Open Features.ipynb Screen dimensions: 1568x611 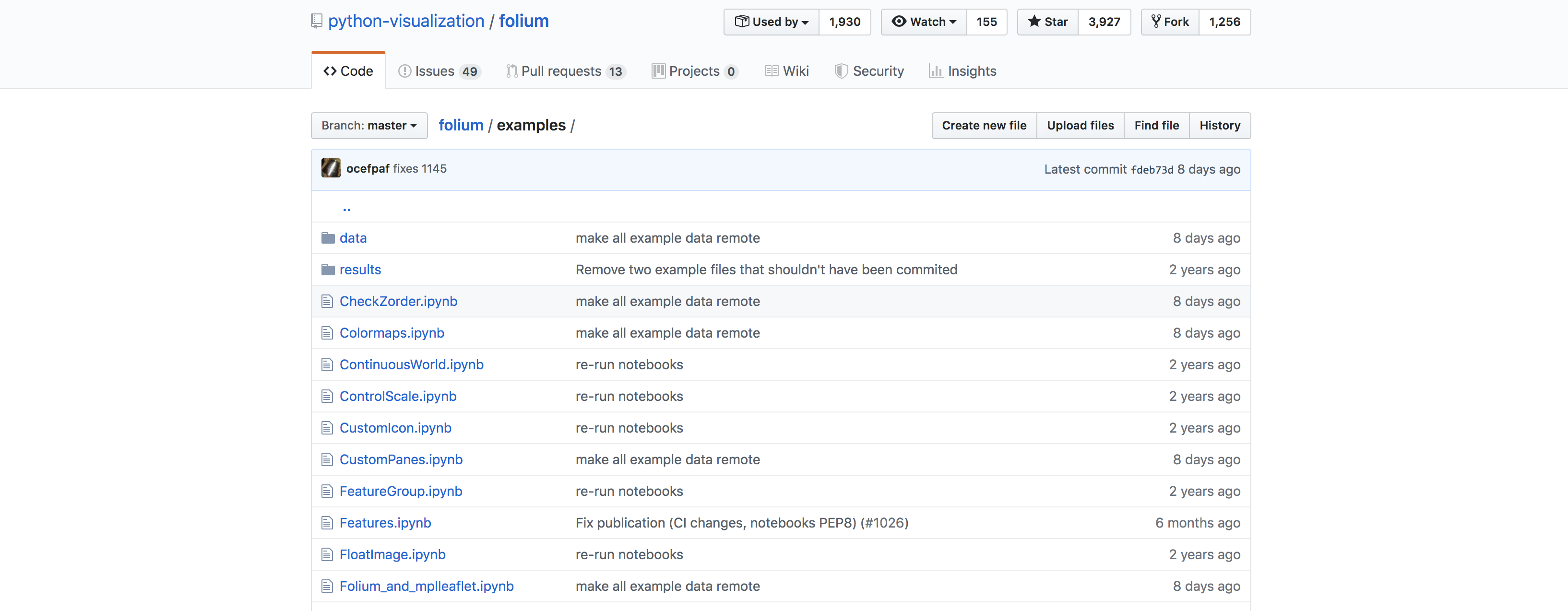tap(385, 523)
